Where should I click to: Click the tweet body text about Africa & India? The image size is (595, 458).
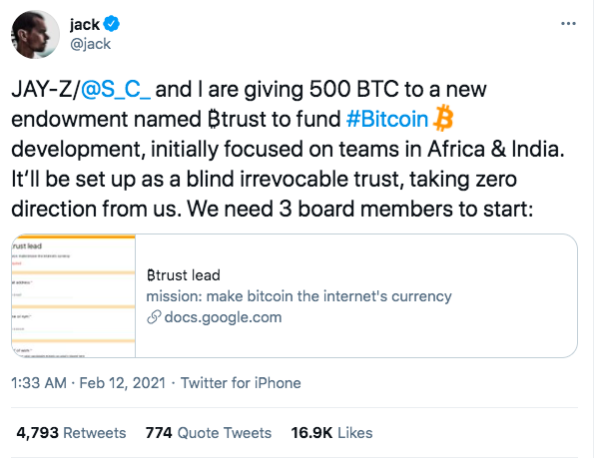[288, 149]
